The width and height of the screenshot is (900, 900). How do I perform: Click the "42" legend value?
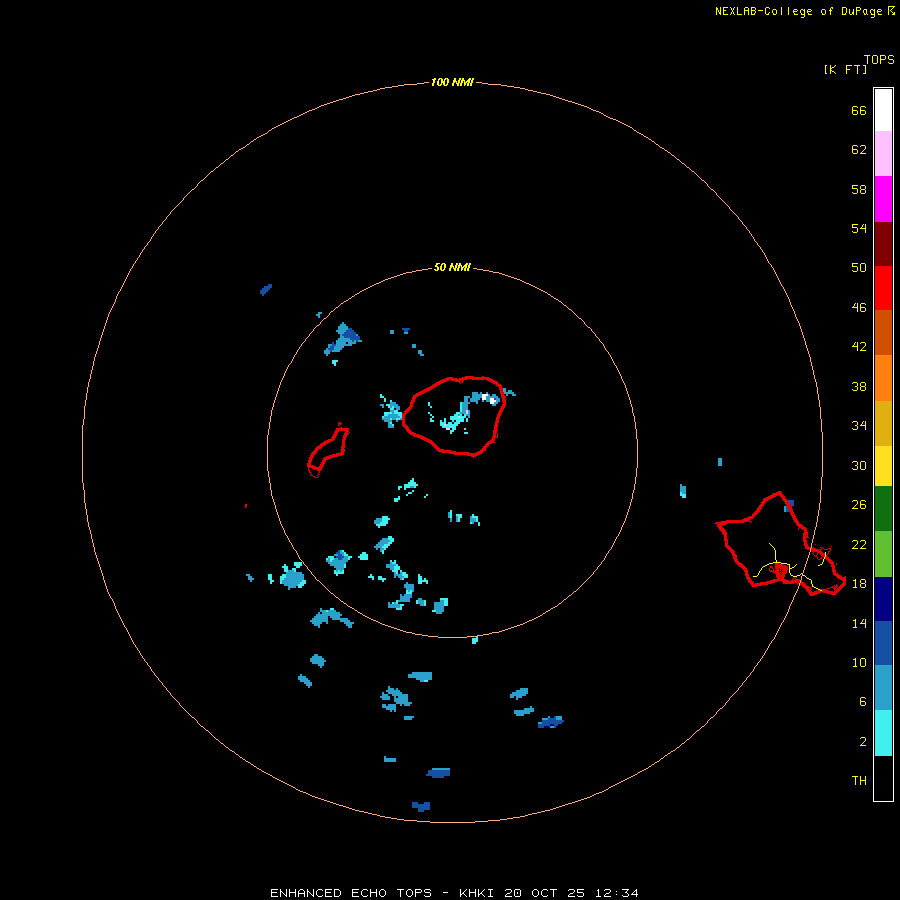tap(859, 346)
